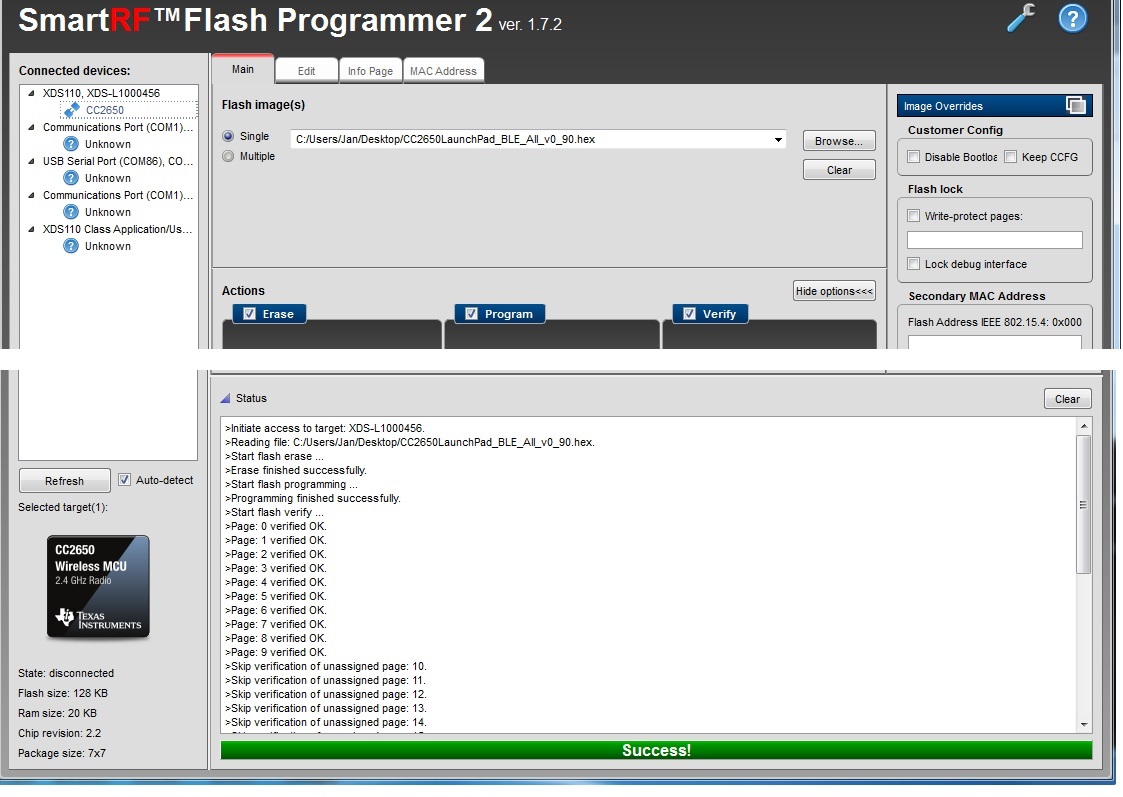Viewport: 1123px width, 797px height.
Task: Click the CC2650 Wireless MCU chip image
Action: pos(98,586)
